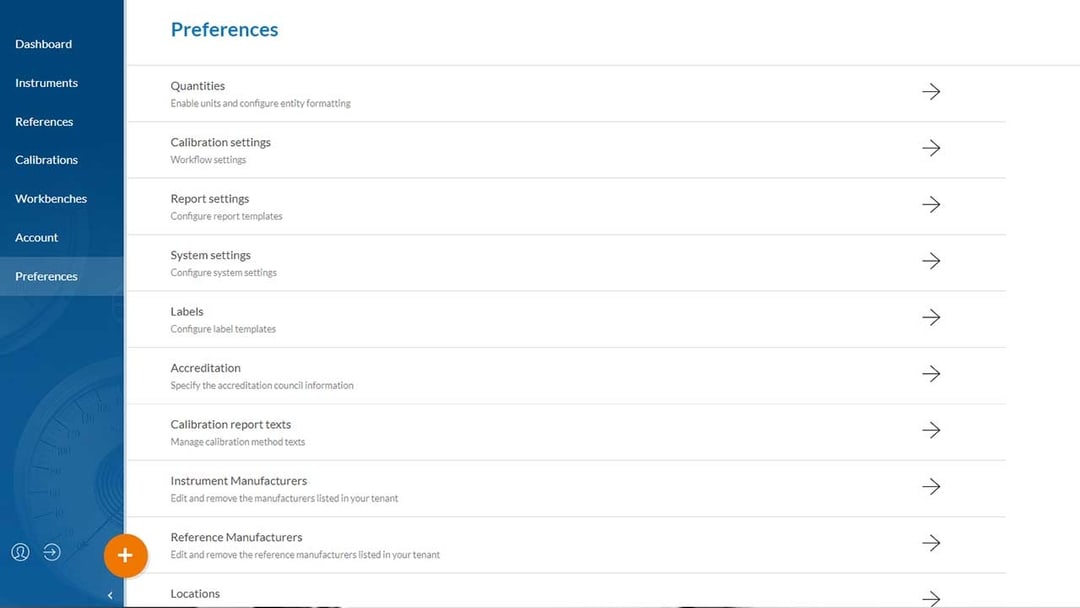Screen dimensions: 1080x608
Task: Click the Locations preference title
Action: tap(195, 594)
